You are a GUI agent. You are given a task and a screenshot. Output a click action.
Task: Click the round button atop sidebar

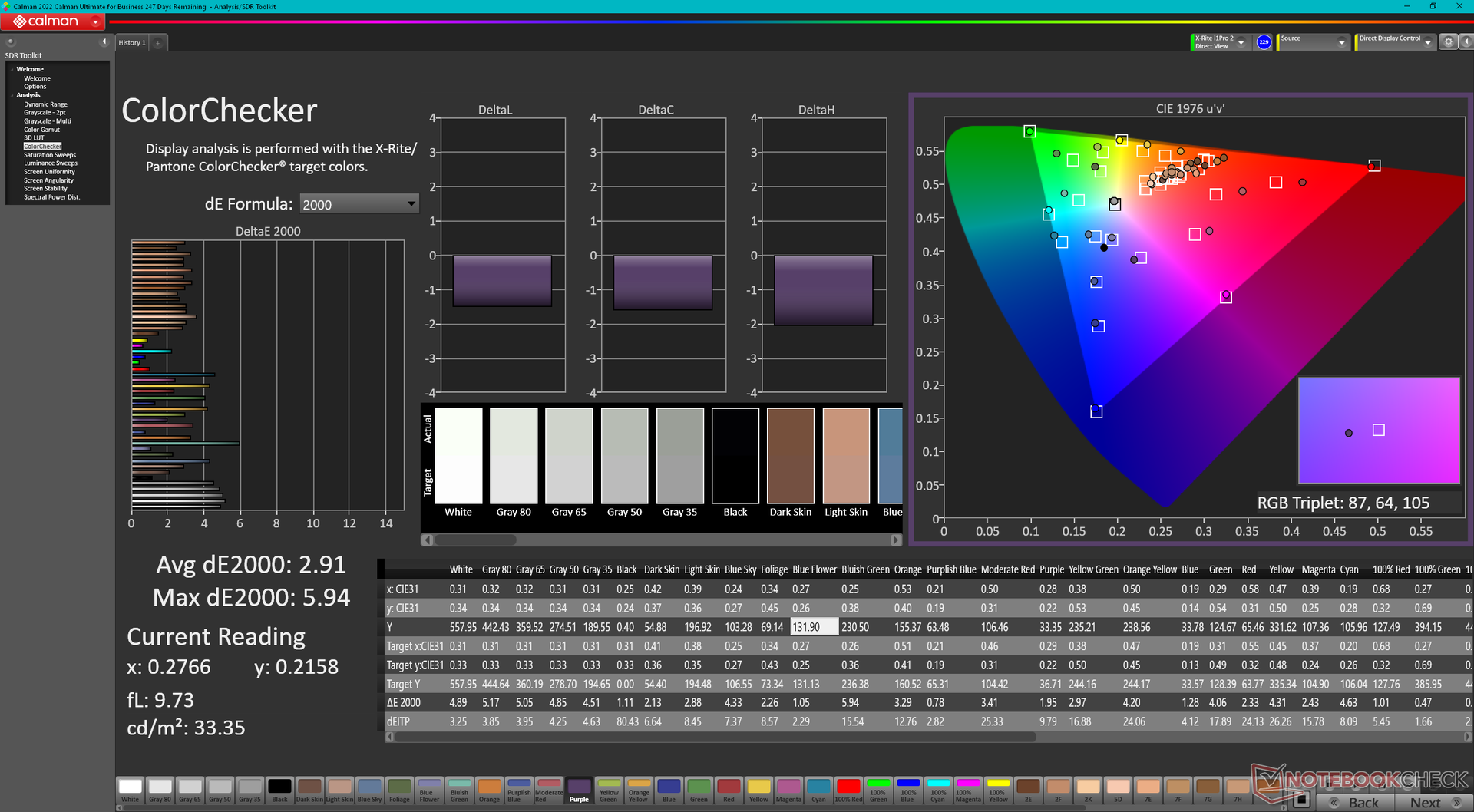point(10,42)
